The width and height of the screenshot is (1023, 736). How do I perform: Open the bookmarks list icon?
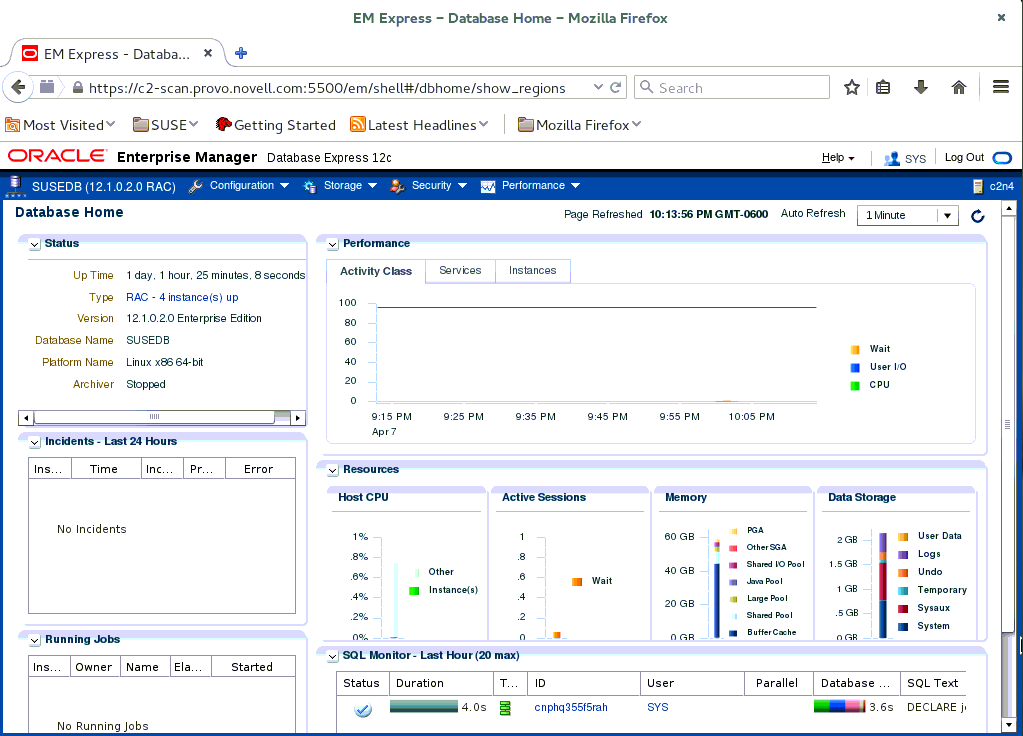(x=883, y=87)
